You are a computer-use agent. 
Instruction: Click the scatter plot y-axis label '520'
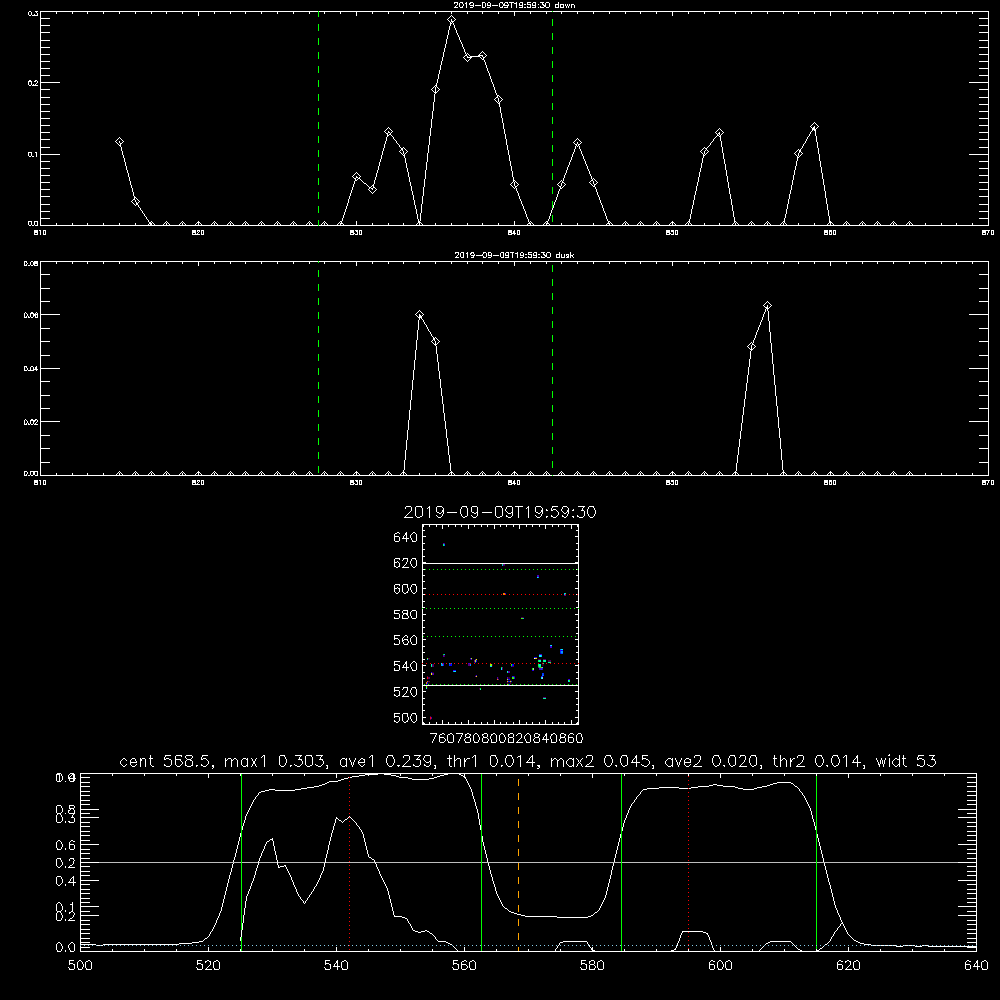(x=406, y=692)
